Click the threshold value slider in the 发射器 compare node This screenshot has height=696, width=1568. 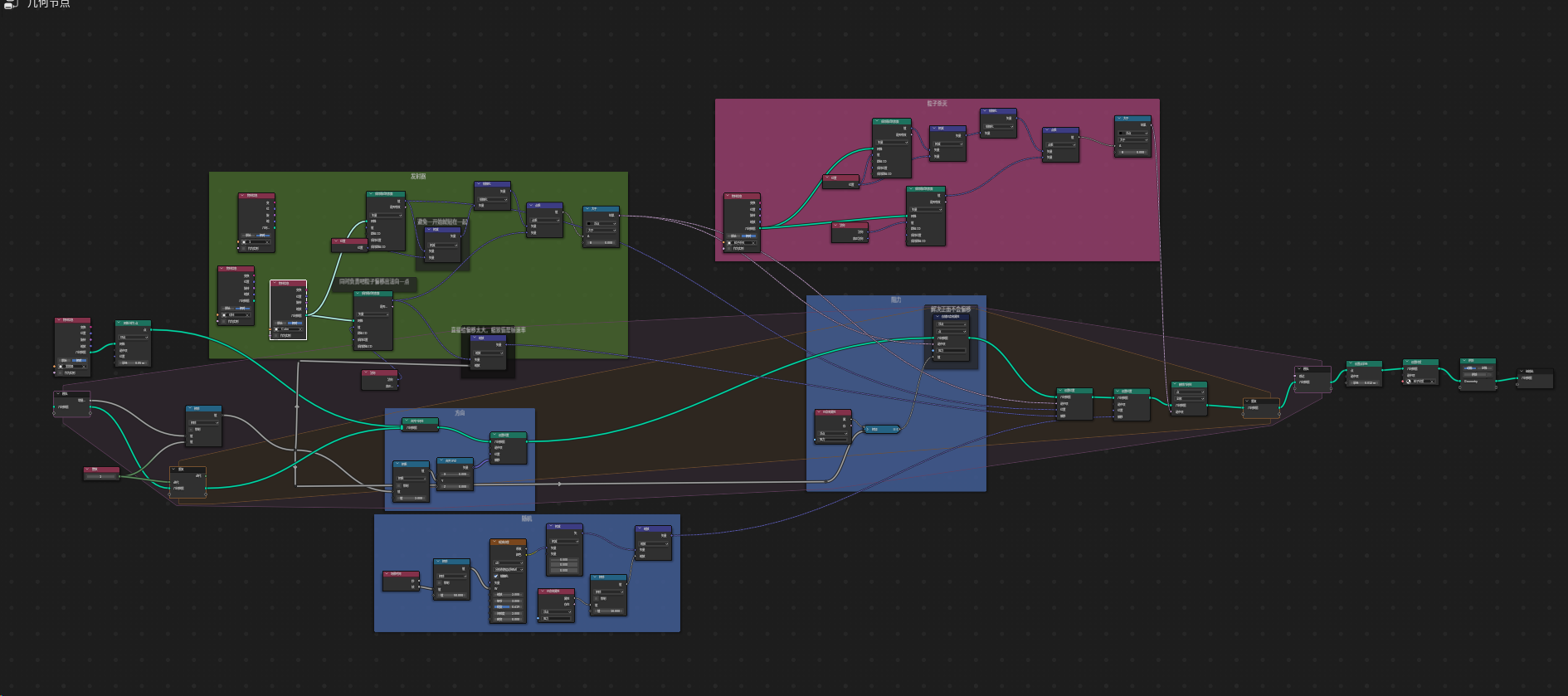[x=601, y=243]
